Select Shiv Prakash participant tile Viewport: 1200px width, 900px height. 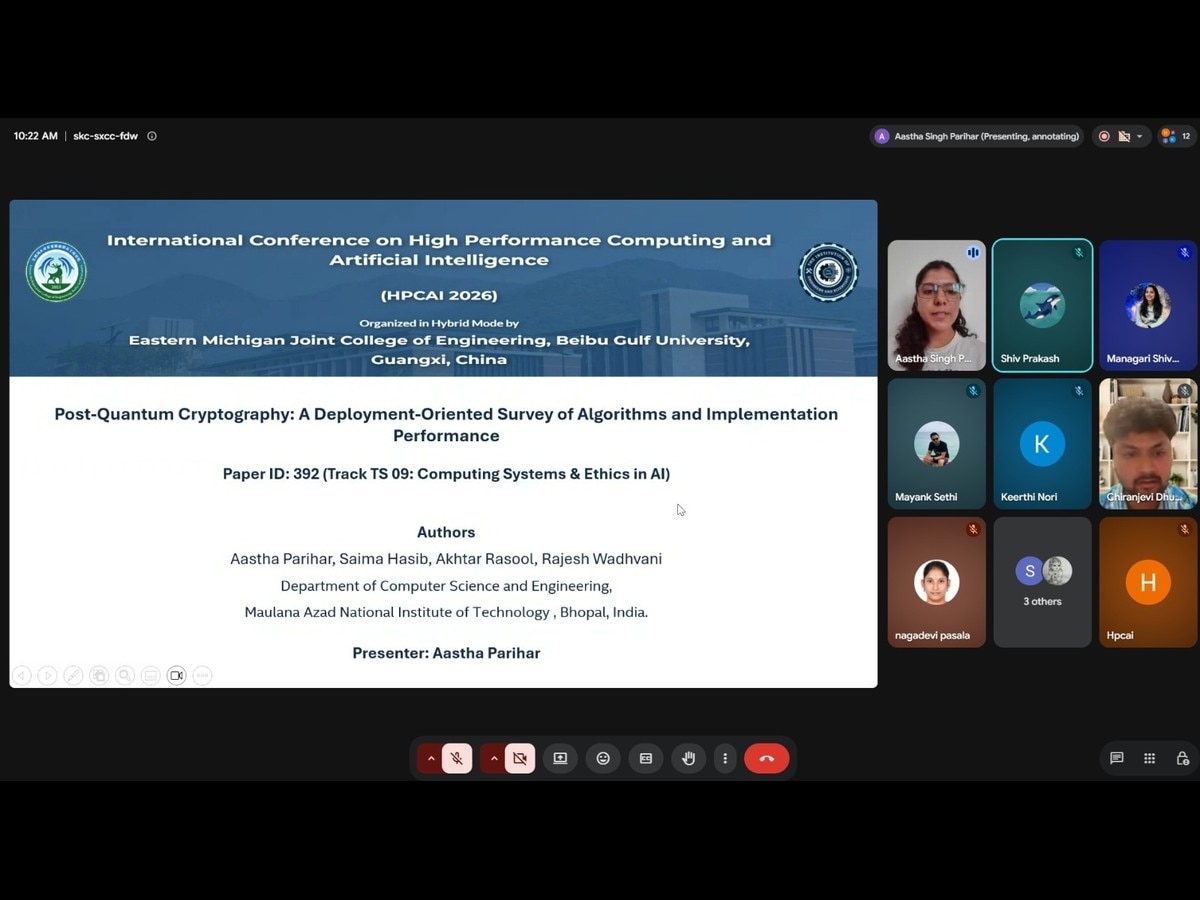coord(1042,305)
